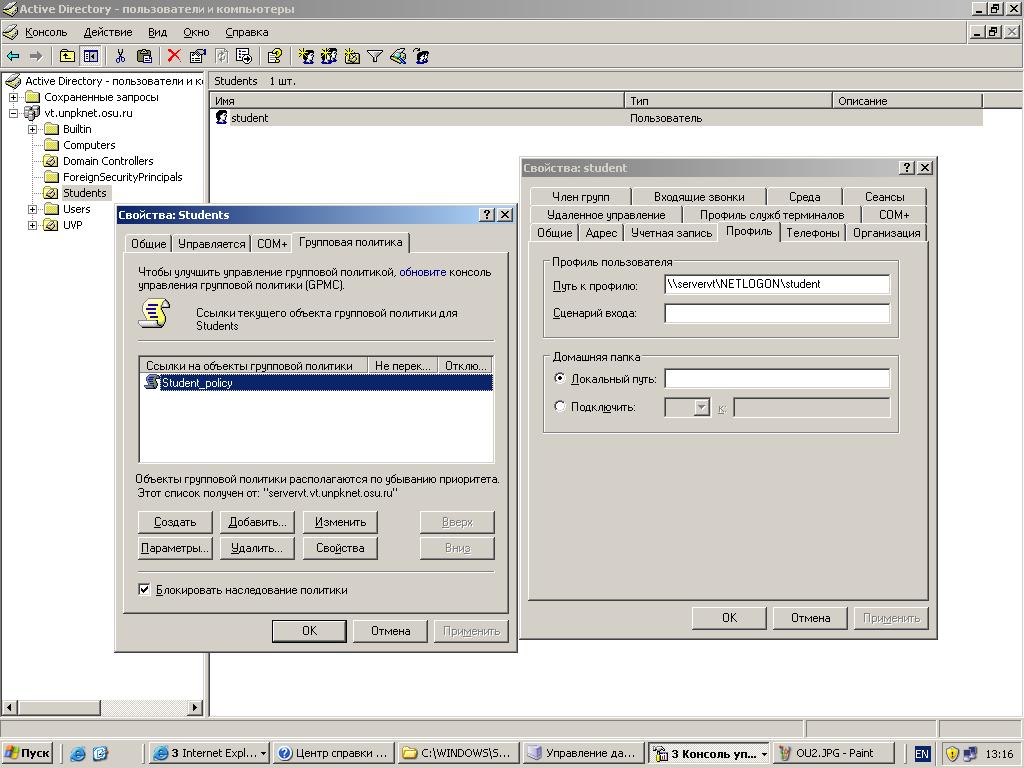The image size is (1024, 768).
Task: Click the up one level folder icon
Action: [67, 56]
